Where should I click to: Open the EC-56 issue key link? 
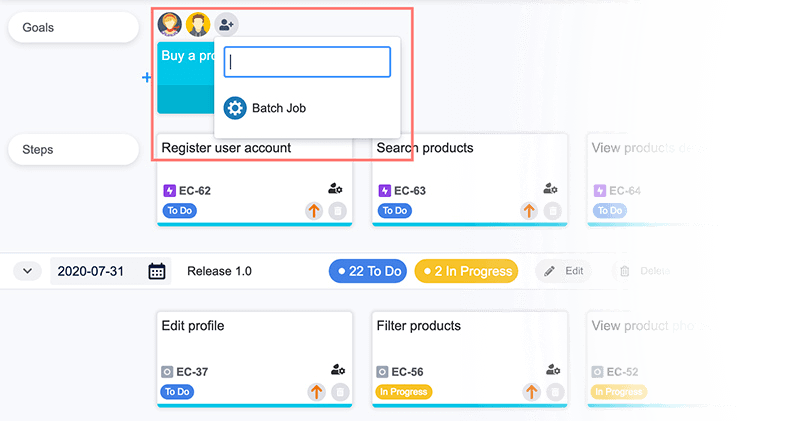tap(407, 372)
